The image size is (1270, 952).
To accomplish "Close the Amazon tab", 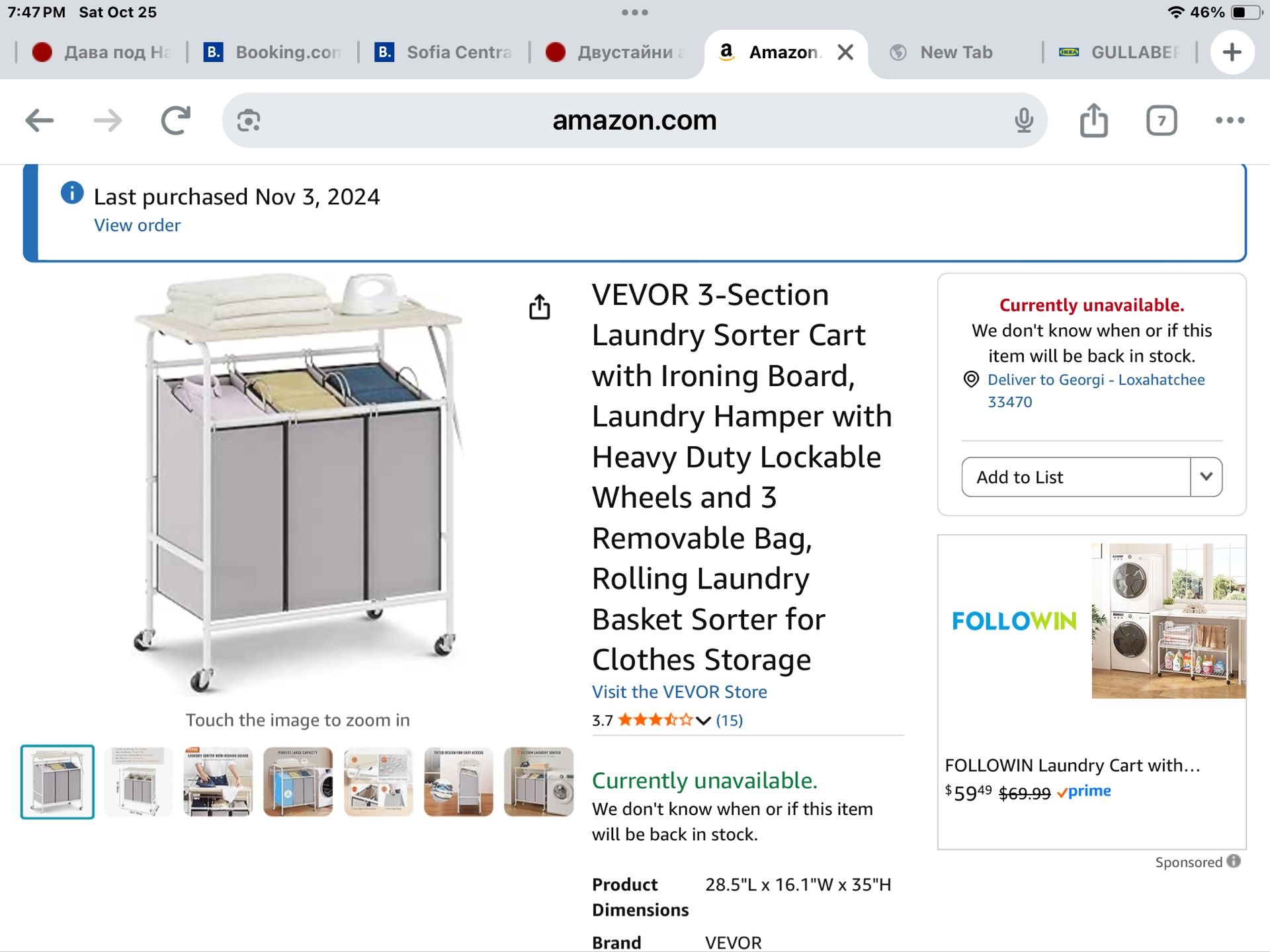I will [845, 52].
